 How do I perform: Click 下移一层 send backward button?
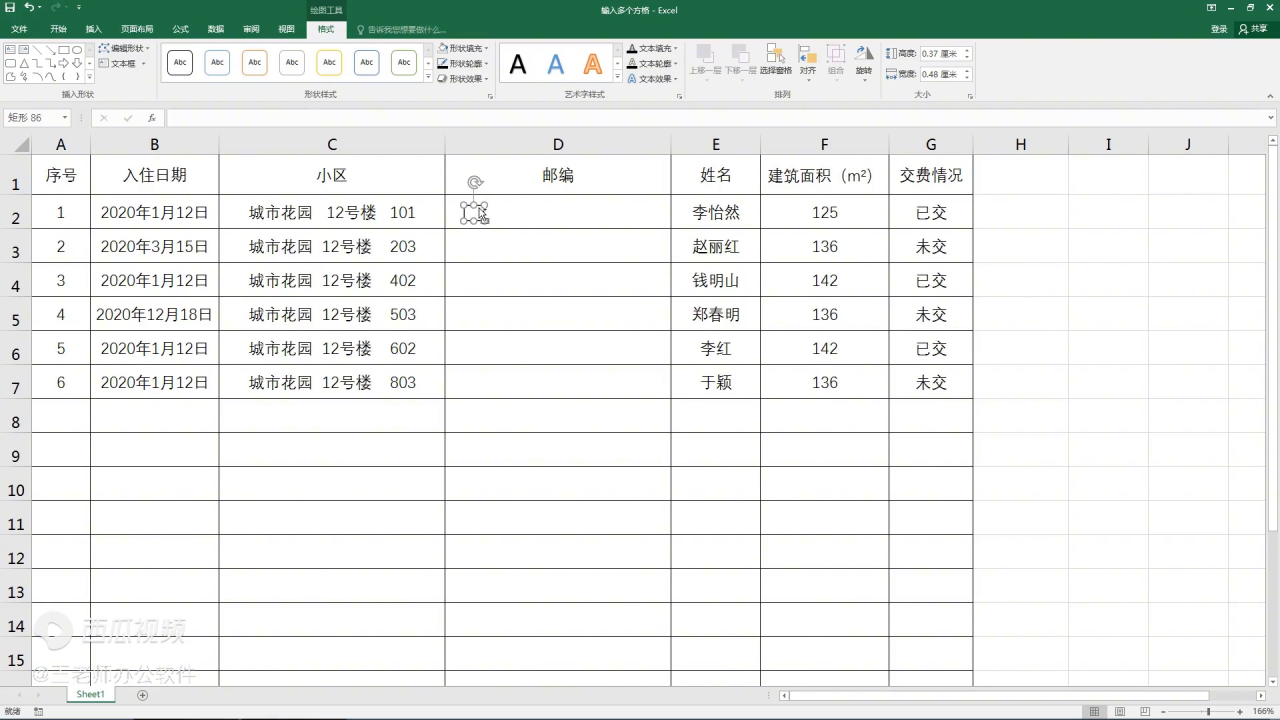tap(741, 62)
